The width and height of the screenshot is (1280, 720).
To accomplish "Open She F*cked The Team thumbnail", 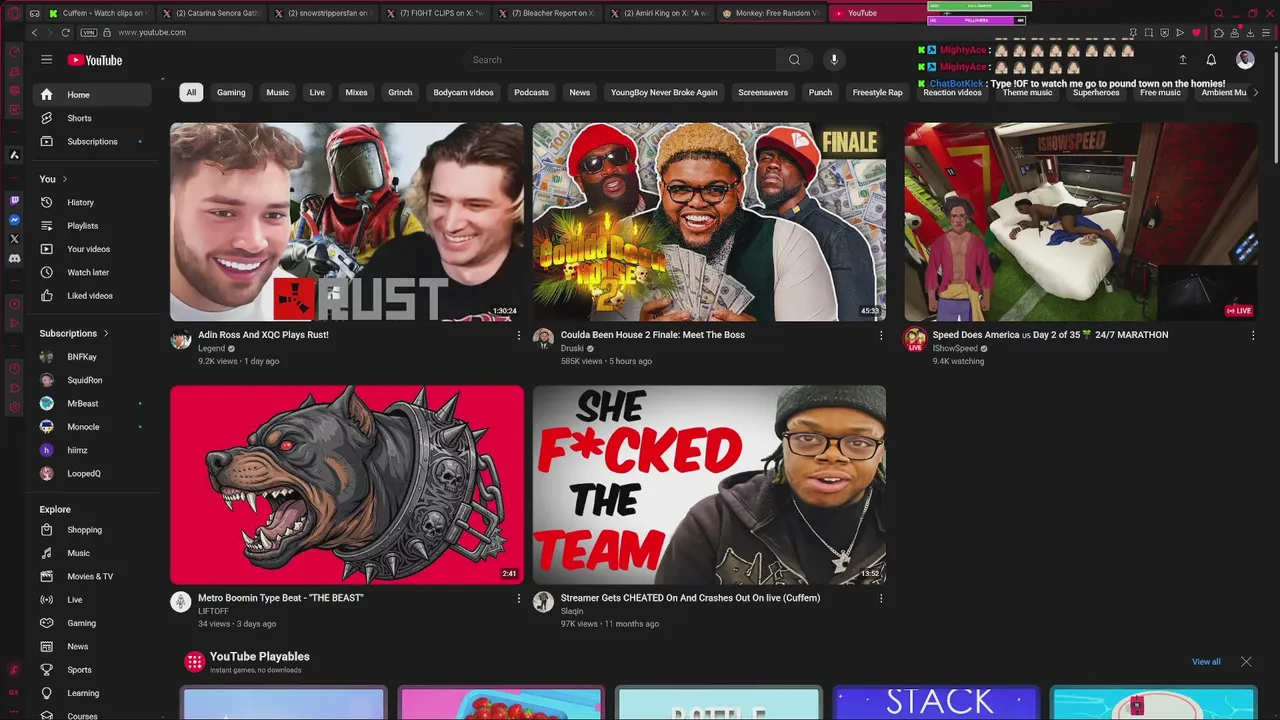I will [x=709, y=485].
